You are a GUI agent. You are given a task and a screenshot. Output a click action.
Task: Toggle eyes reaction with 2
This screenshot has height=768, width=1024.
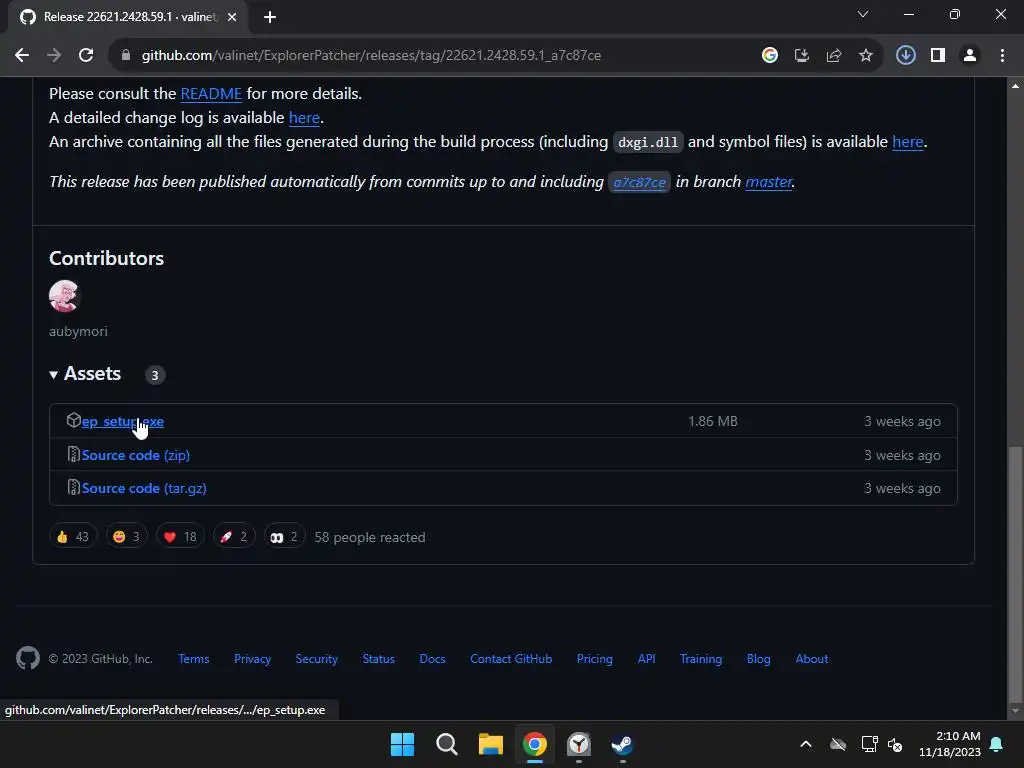pyautogui.click(x=284, y=537)
